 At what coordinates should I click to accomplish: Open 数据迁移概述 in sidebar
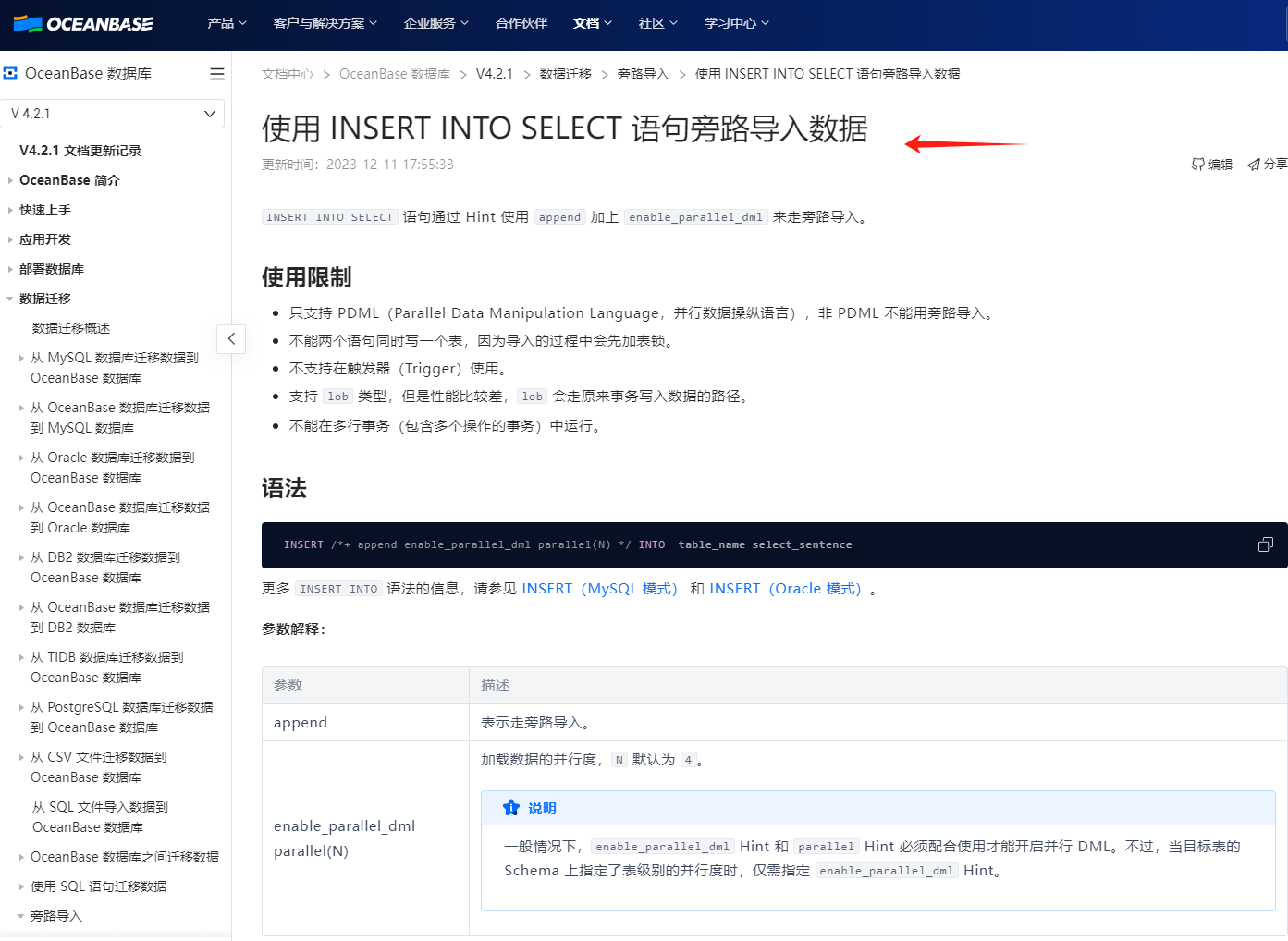[71, 328]
